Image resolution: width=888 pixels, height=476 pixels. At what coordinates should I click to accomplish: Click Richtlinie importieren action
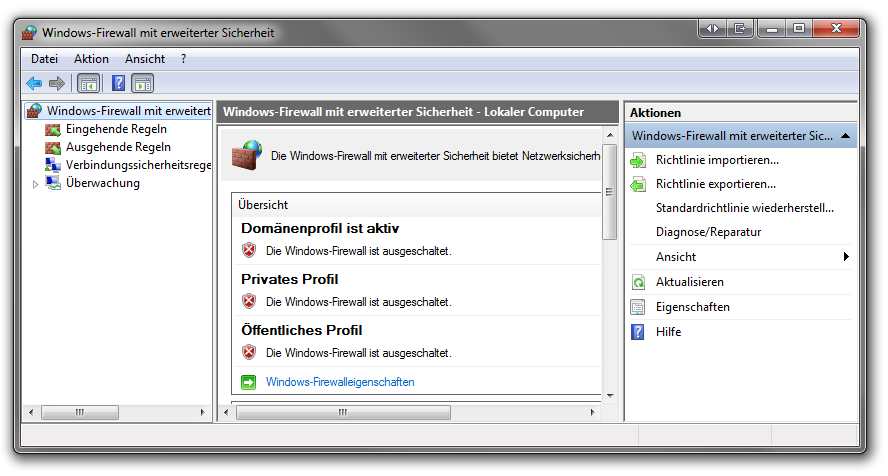point(716,160)
